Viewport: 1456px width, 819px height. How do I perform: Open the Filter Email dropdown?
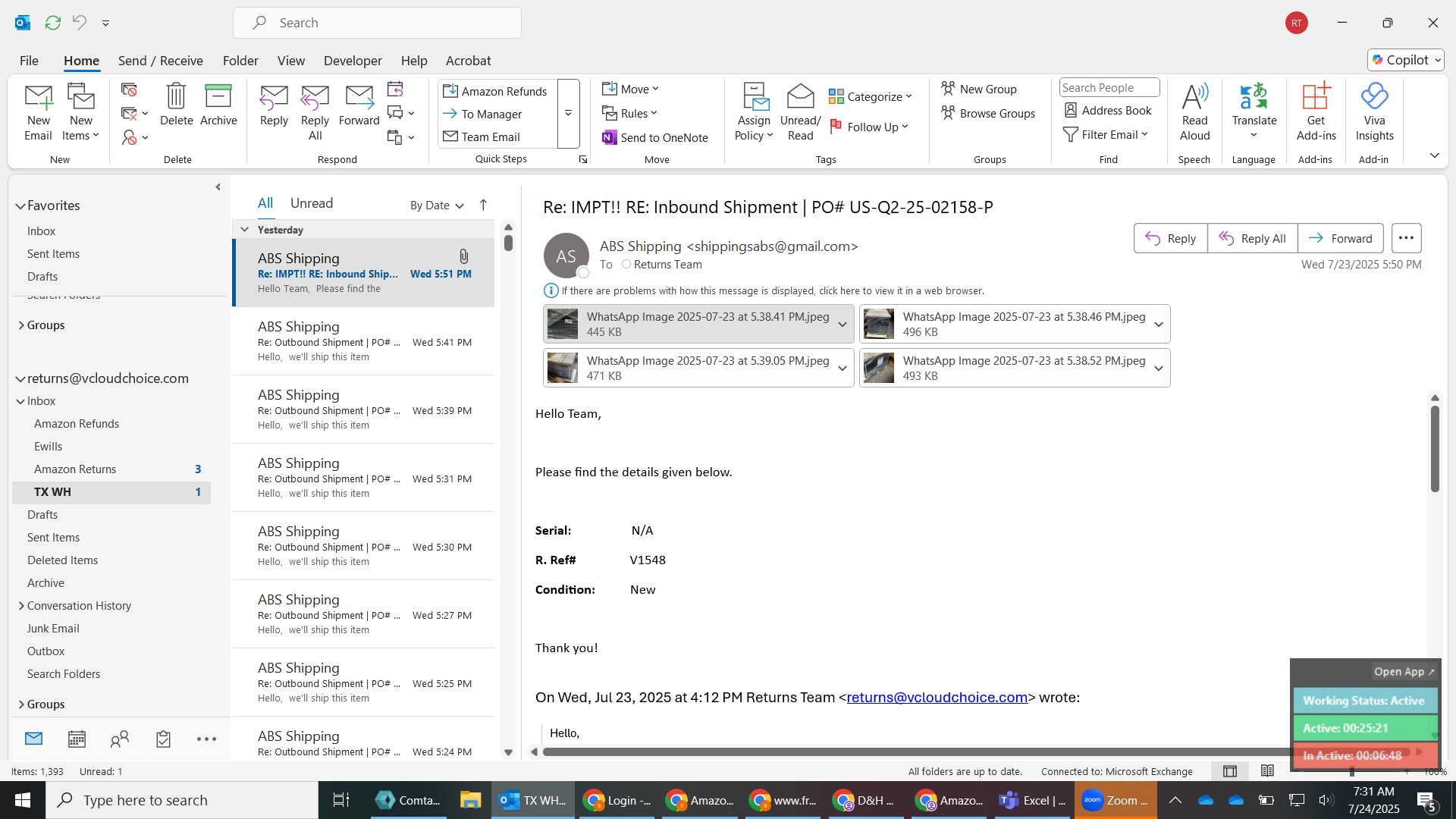pyautogui.click(x=1106, y=134)
